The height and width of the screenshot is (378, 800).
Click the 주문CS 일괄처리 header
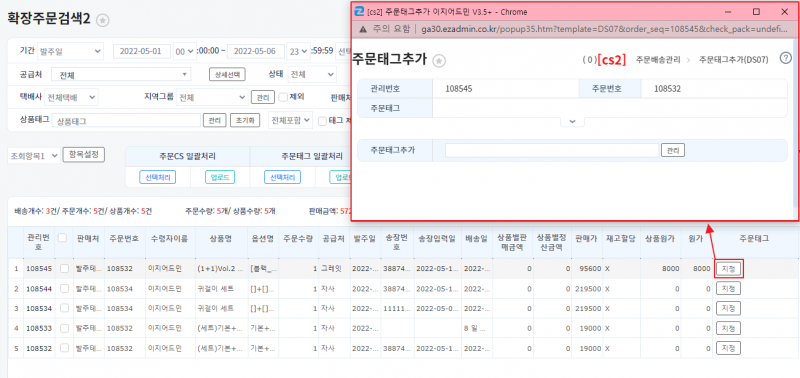click(x=187, y=156)
